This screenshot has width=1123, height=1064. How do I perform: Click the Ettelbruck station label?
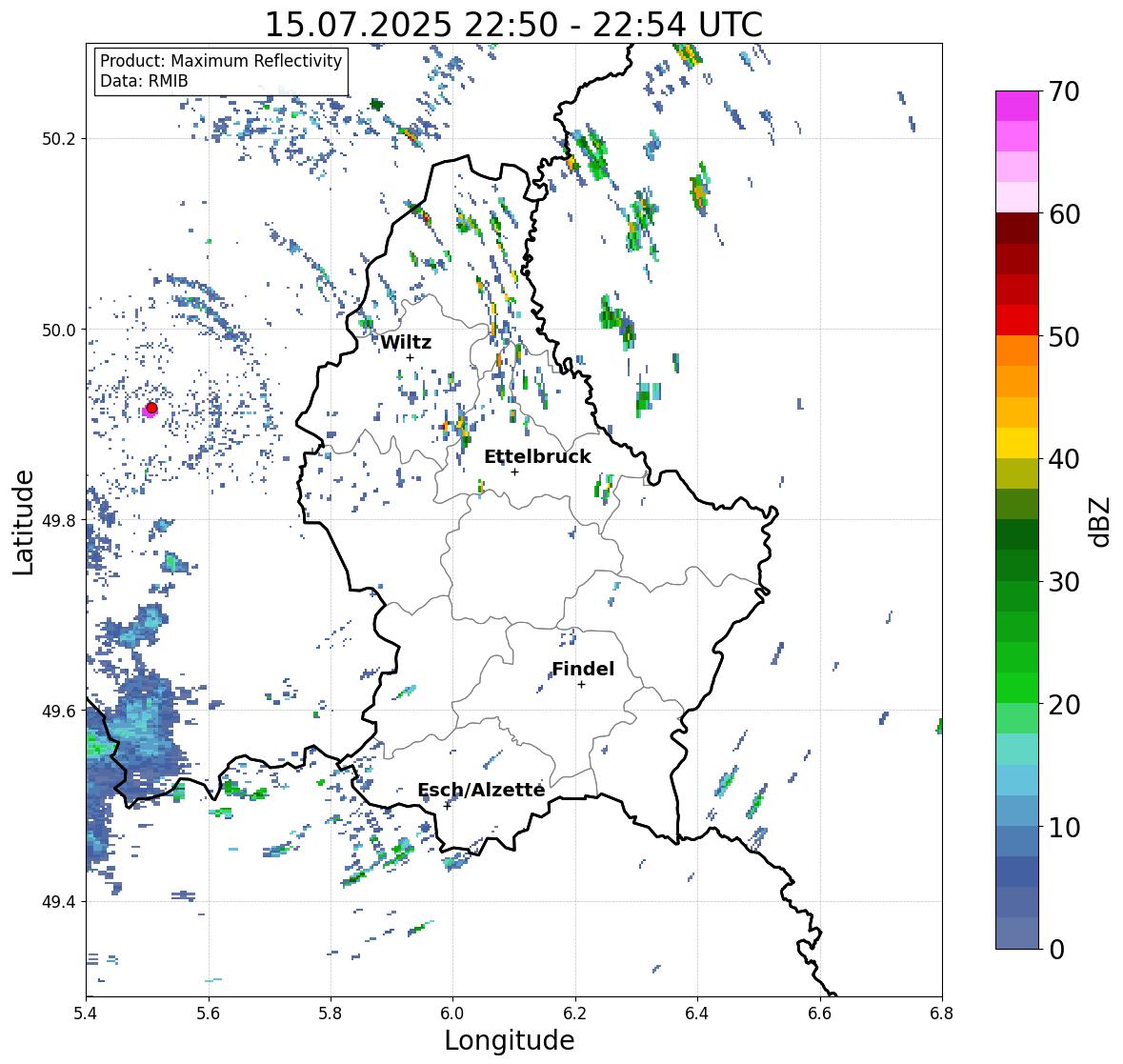click(537, 457)
